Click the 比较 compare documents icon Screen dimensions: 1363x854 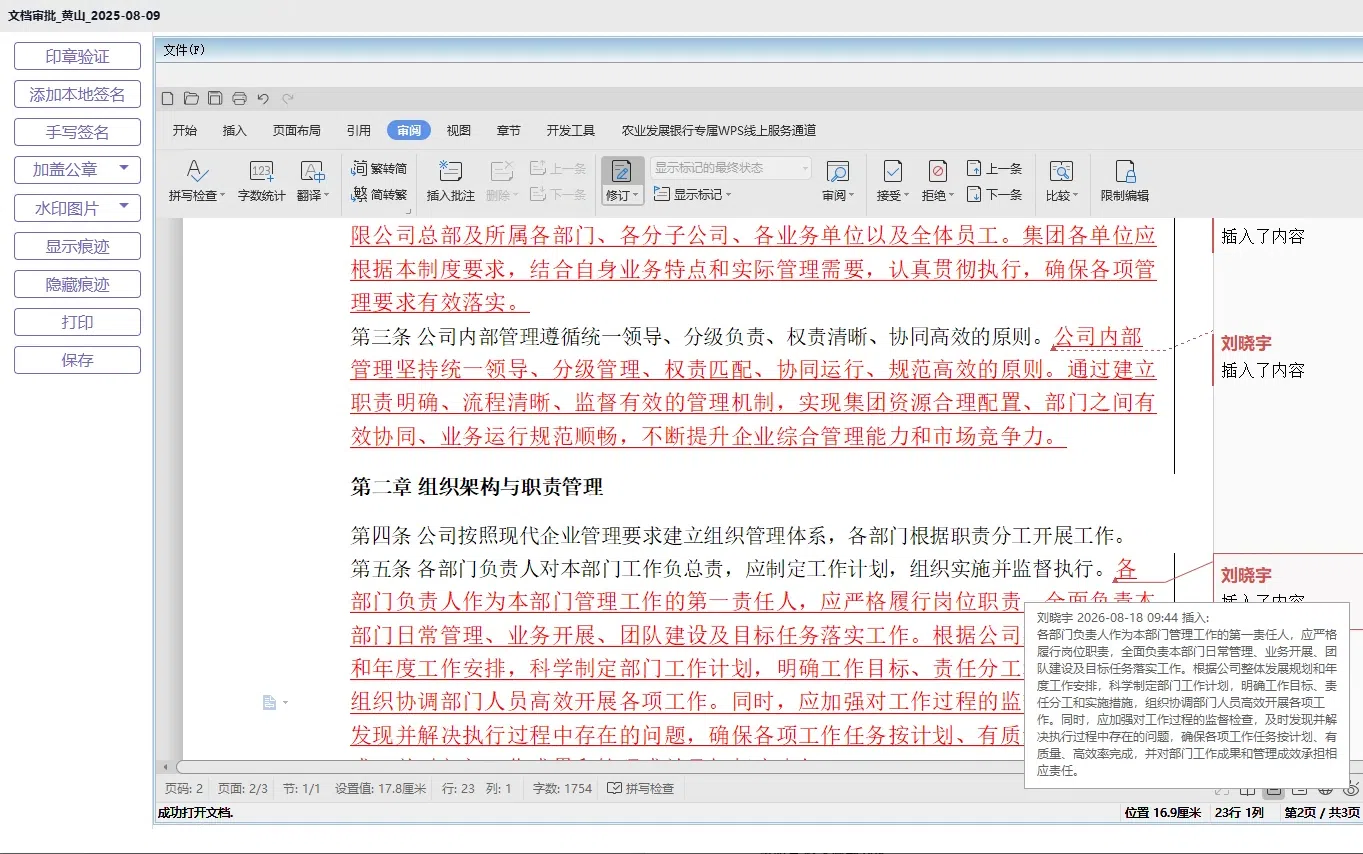tap(1061, 171)
